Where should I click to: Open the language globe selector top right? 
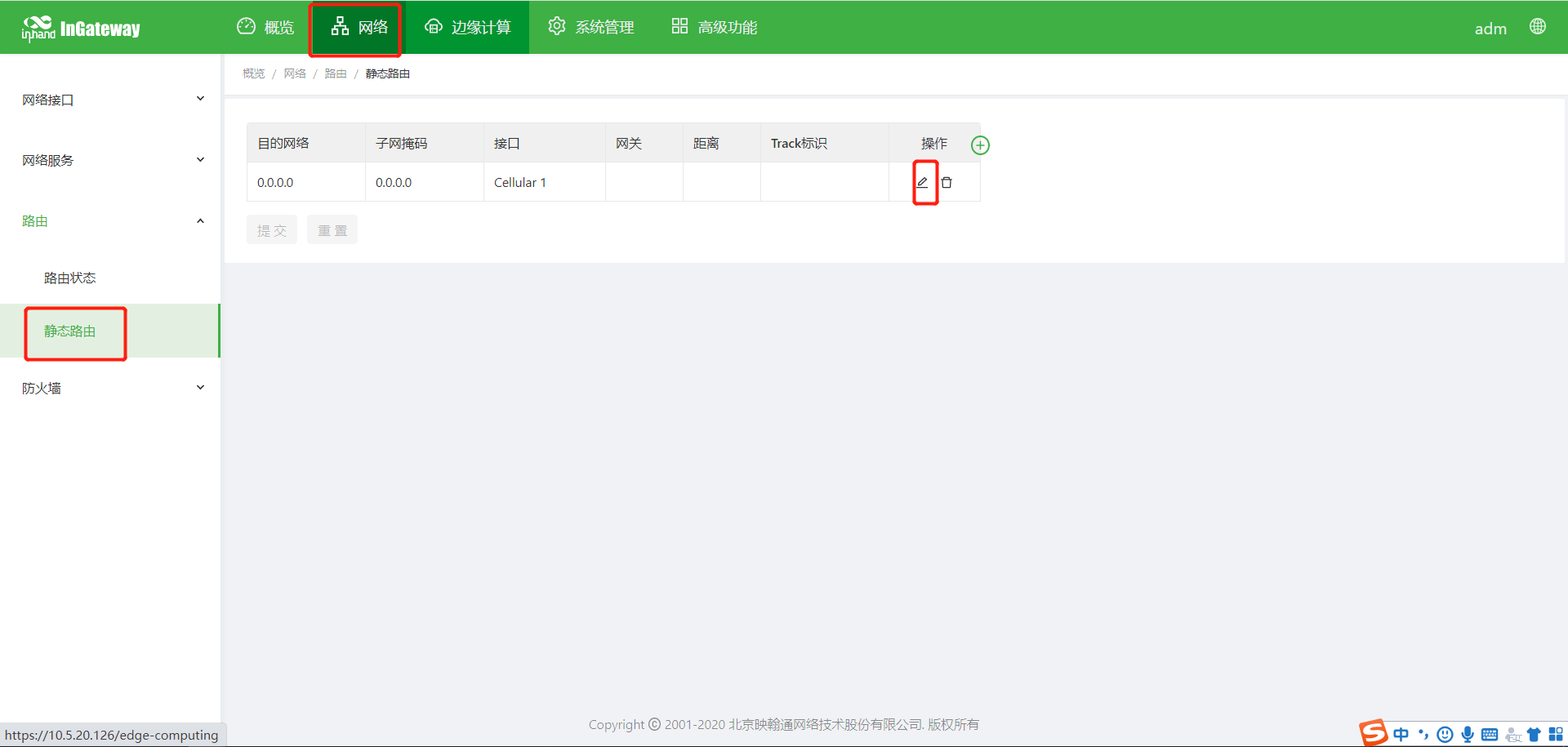tap(1538, 26)
